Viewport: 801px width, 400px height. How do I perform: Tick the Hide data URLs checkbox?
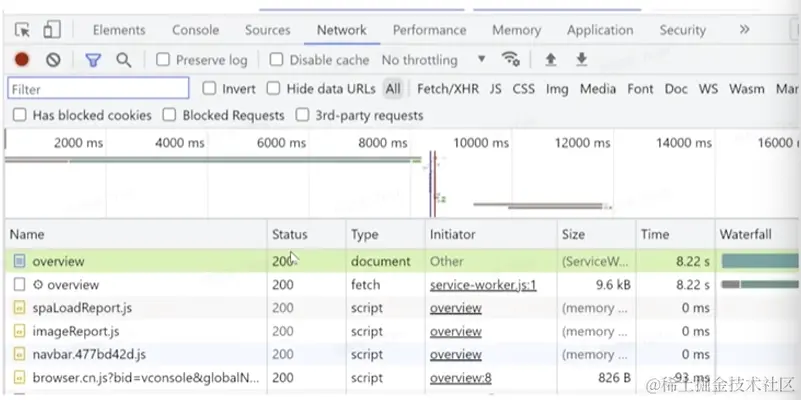point(274,89)
